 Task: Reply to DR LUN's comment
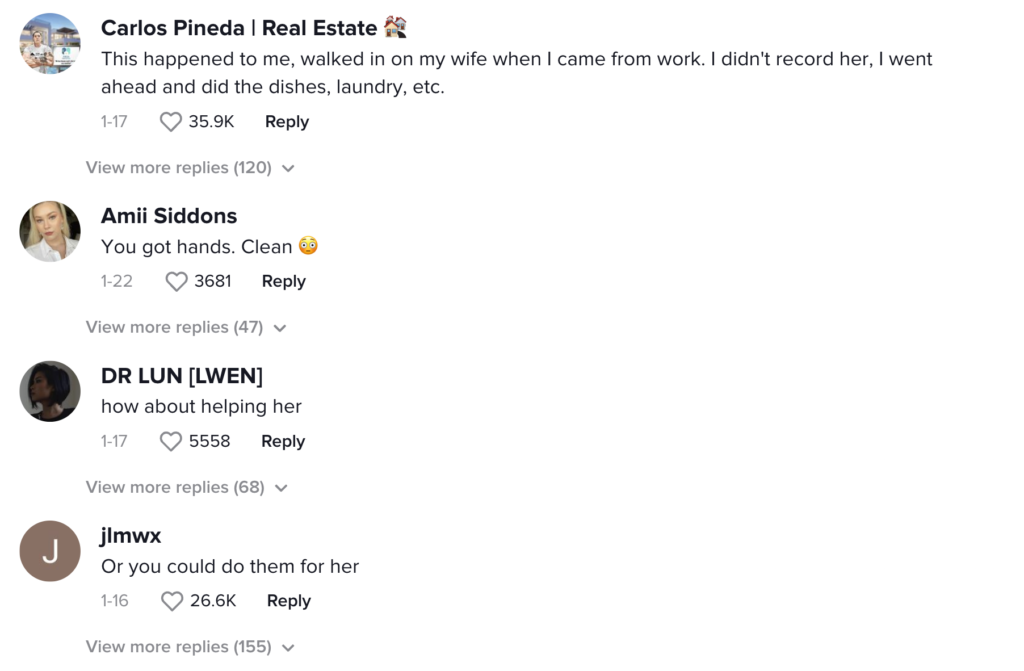[283, 442]
